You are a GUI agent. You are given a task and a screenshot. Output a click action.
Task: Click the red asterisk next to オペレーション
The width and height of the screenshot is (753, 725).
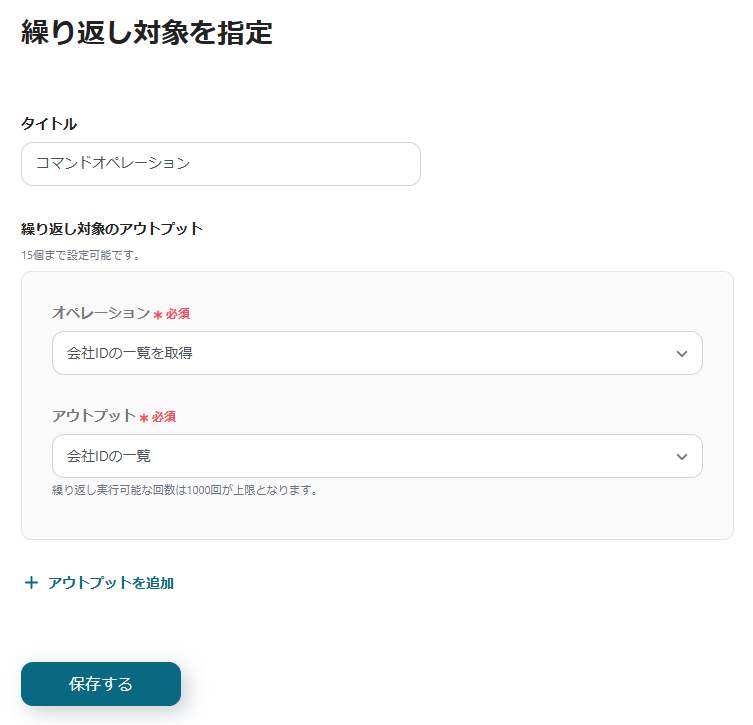(158, 315)
